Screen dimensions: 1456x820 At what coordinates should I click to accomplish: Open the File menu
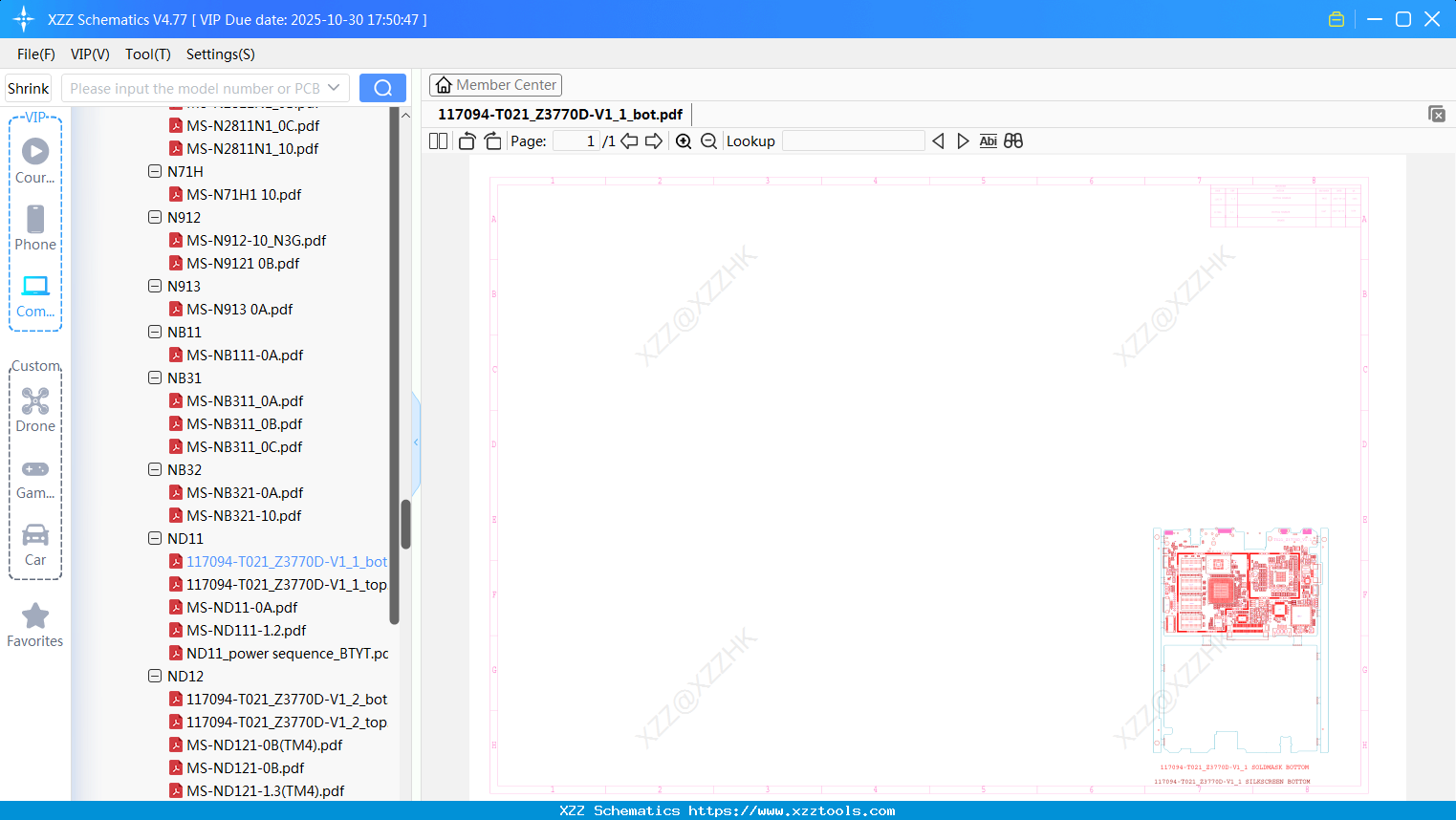[x=36, y=54]
